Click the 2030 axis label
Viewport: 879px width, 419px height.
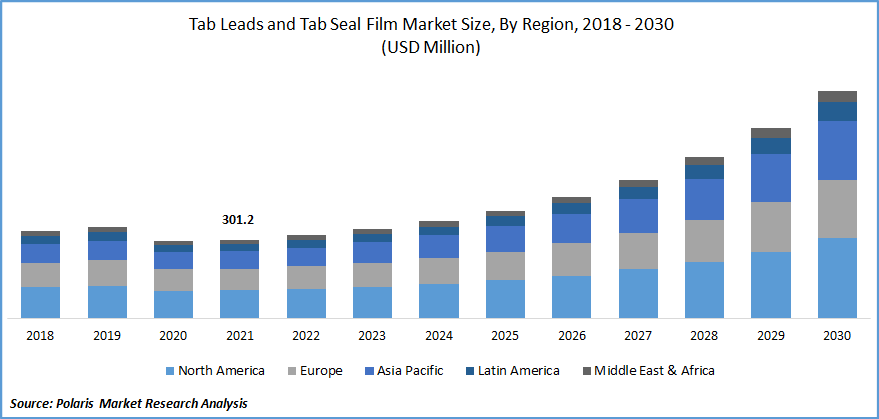click(x=838, y=336)
